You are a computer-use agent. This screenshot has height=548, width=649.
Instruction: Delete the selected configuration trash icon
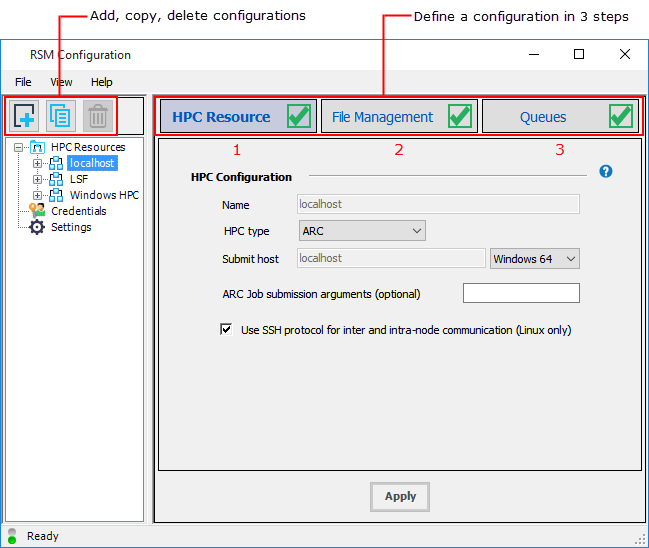[98, 116]
